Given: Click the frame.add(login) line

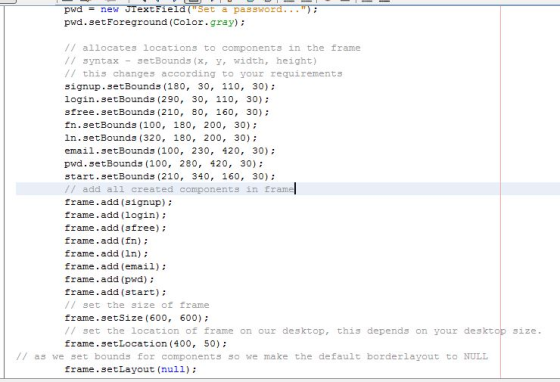Looking at the screenshot, I should tap(115, 215).
